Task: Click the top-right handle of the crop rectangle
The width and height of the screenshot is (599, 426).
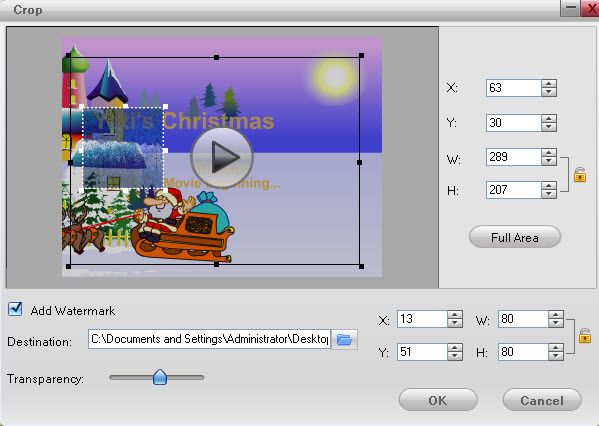Action: 361,56
